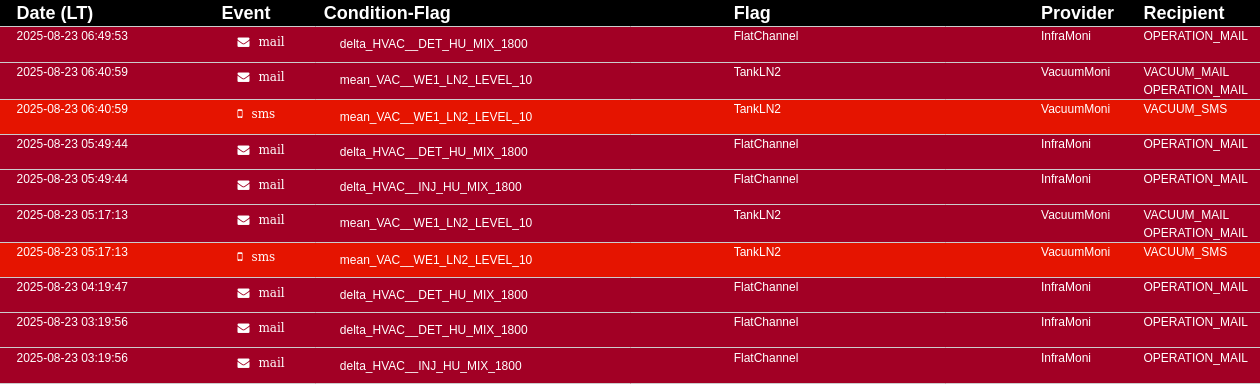1260x384 pixels.
Task: Open VACUUM_SMS recipient in 06:40:59 sms row
Action: 1185,109
